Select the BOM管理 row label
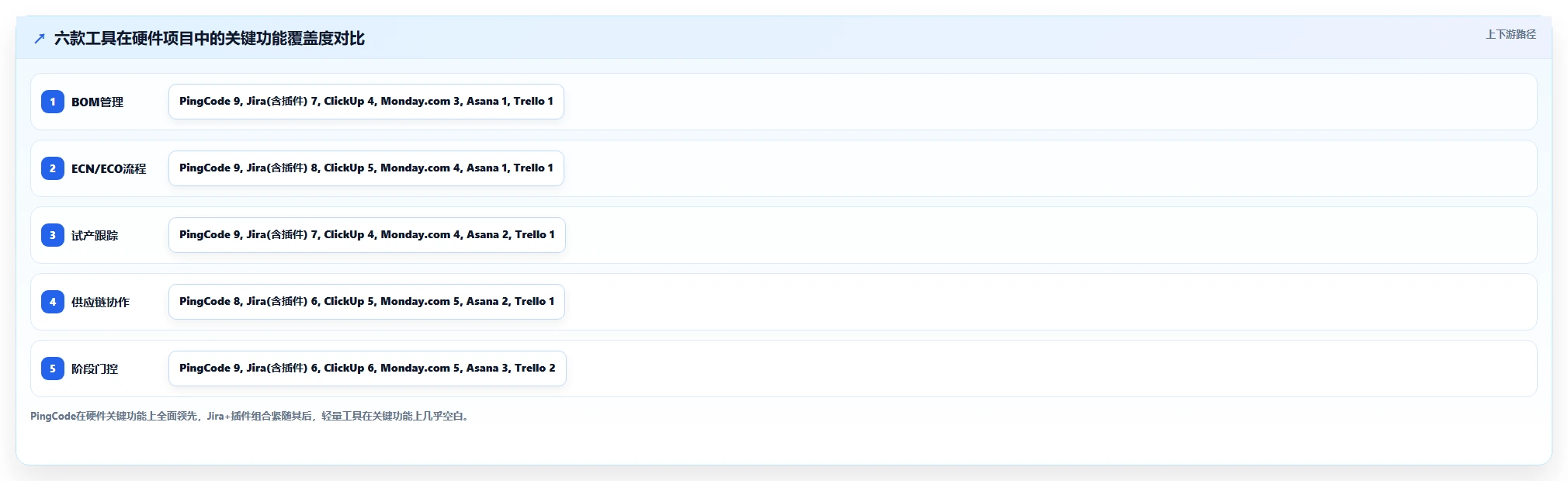 97,102
